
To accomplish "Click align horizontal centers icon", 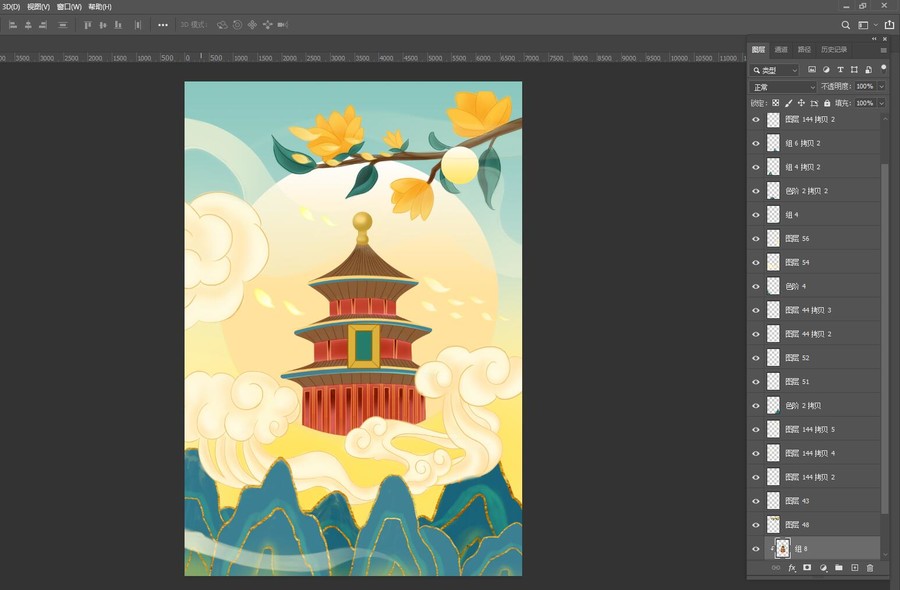I will (x=28, y=25).
